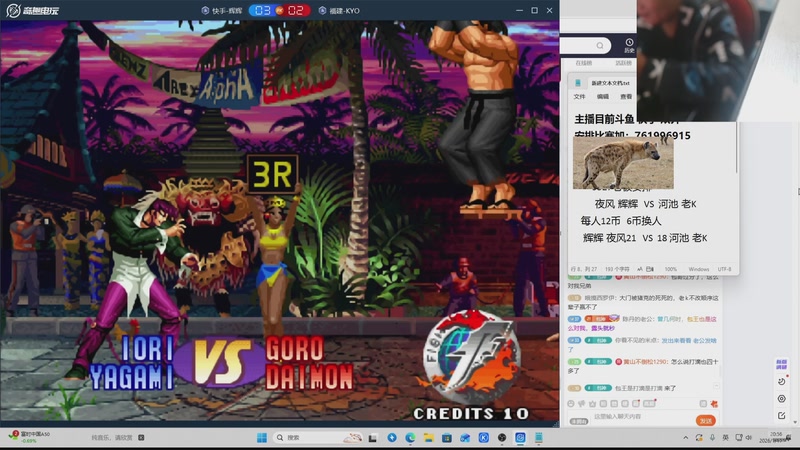Click the crown icon in chat toolbar

(x=592, y=404)
